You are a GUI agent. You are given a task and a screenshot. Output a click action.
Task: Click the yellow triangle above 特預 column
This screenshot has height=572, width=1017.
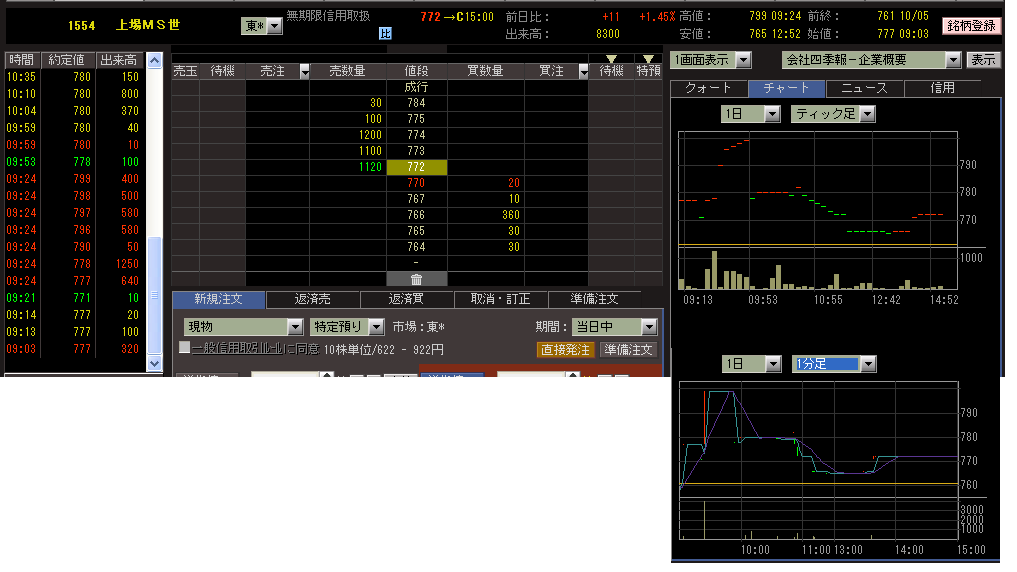649,59
